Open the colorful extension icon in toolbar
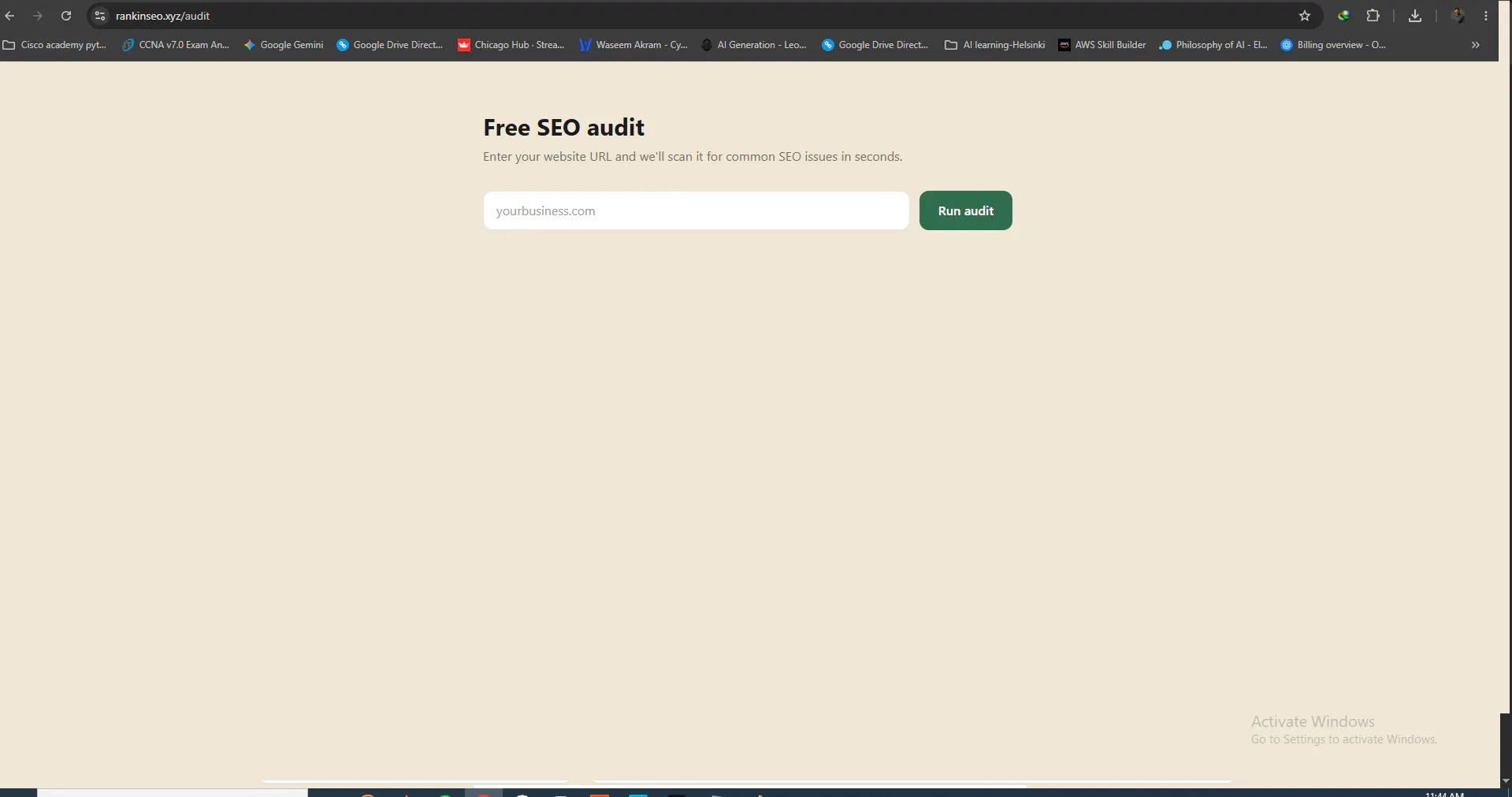Viewport: 1512px width, 797px height. 1344,16
